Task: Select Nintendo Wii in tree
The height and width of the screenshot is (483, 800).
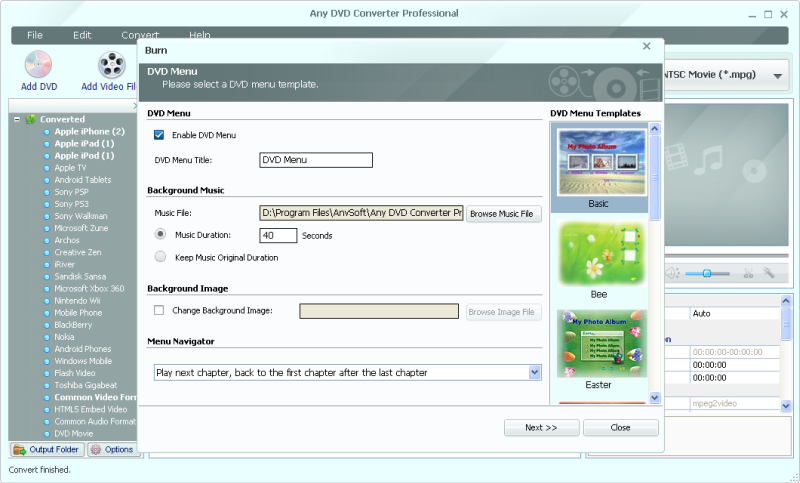Action: pyautogui.click(x=77, y=300)
